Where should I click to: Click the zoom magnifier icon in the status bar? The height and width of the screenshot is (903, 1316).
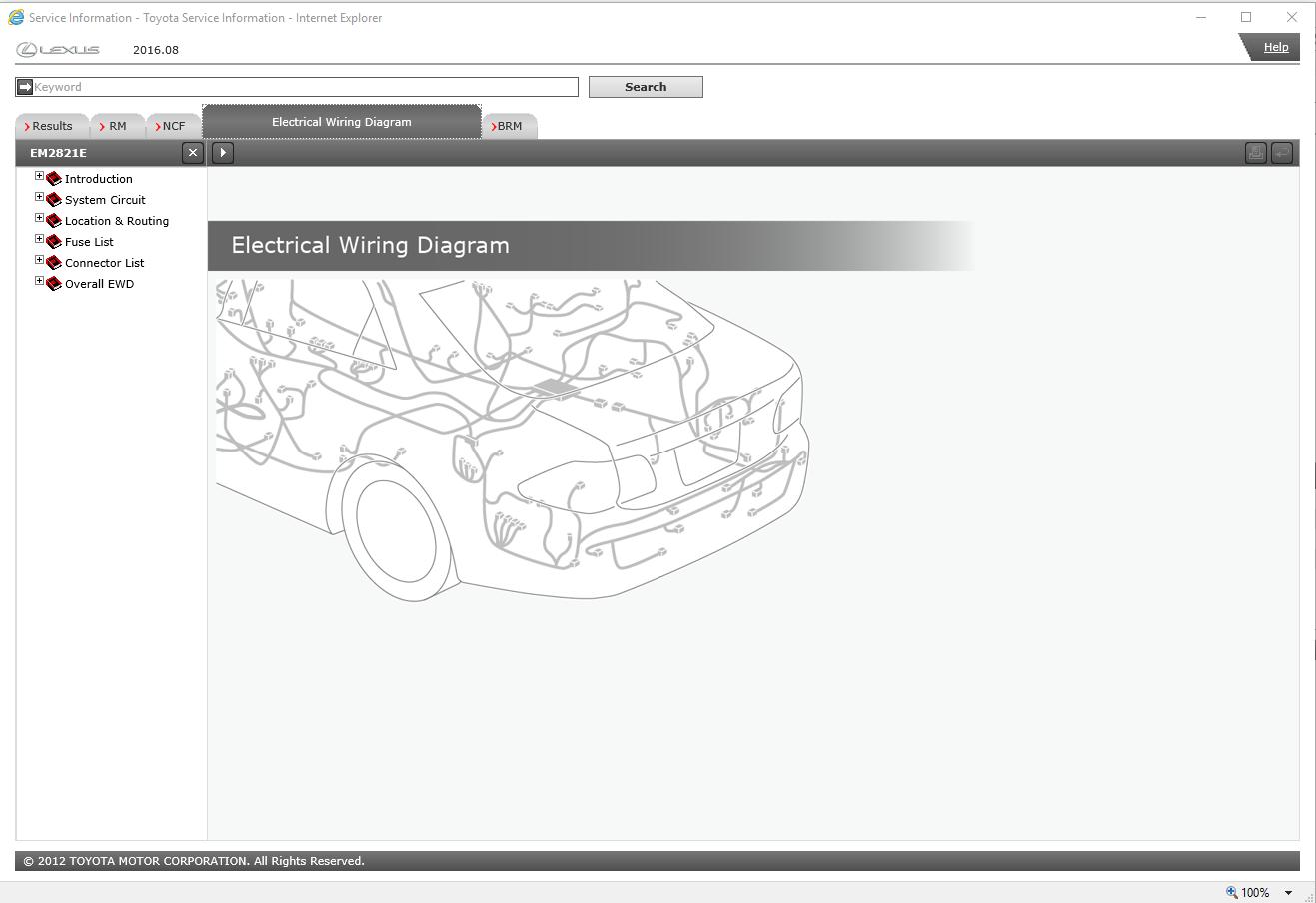1232,892
